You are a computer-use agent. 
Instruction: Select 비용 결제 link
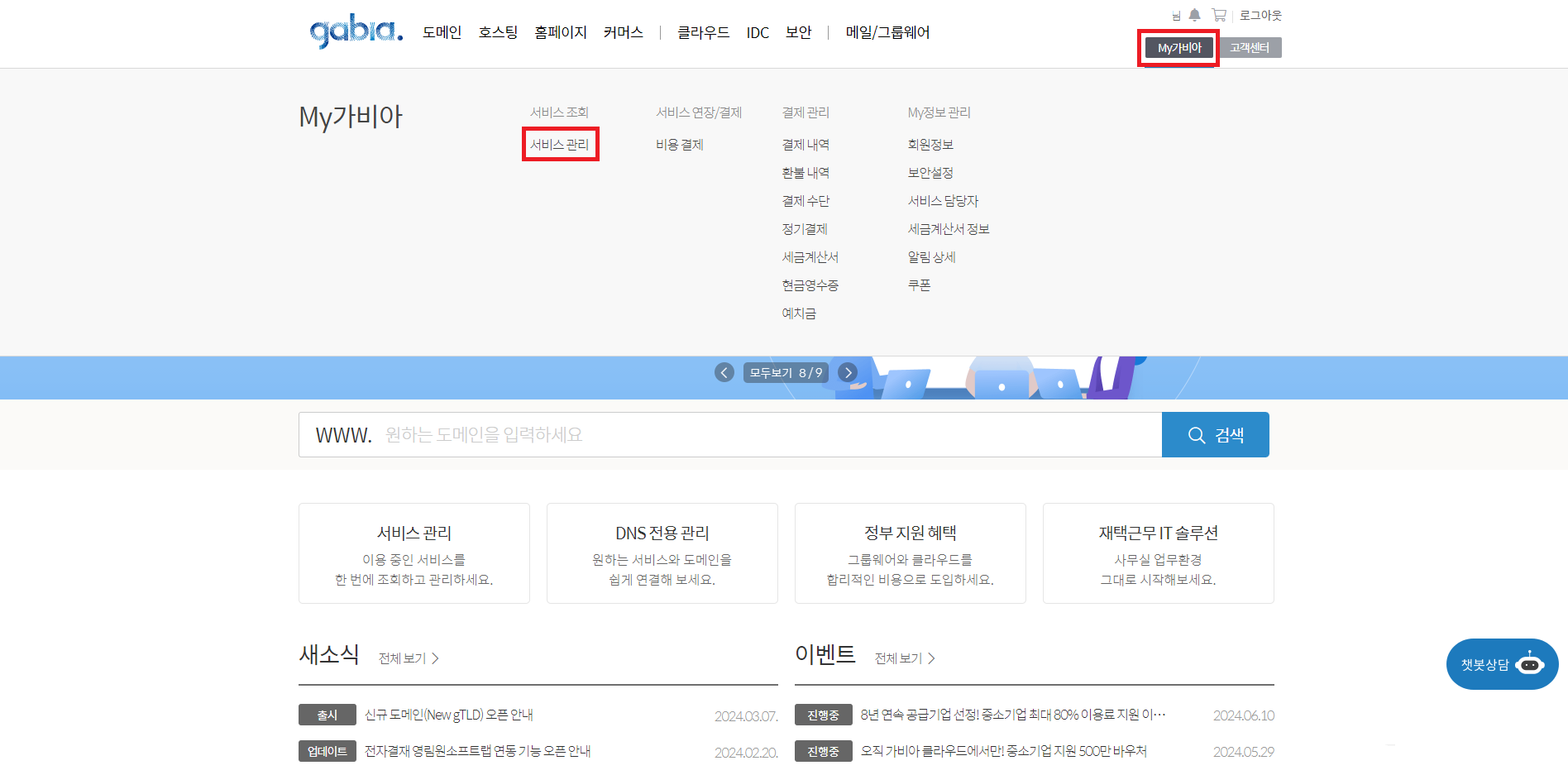(680, 145)
